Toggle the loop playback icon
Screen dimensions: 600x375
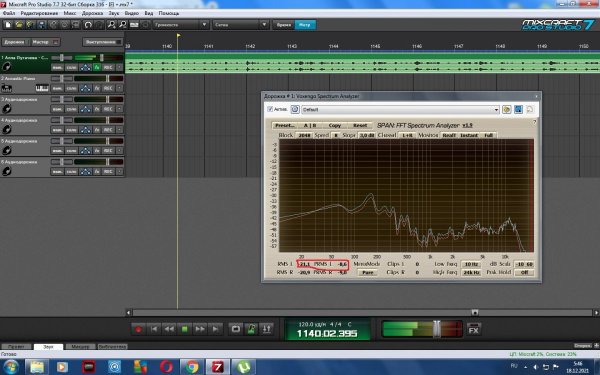click(x=236, y=329)
